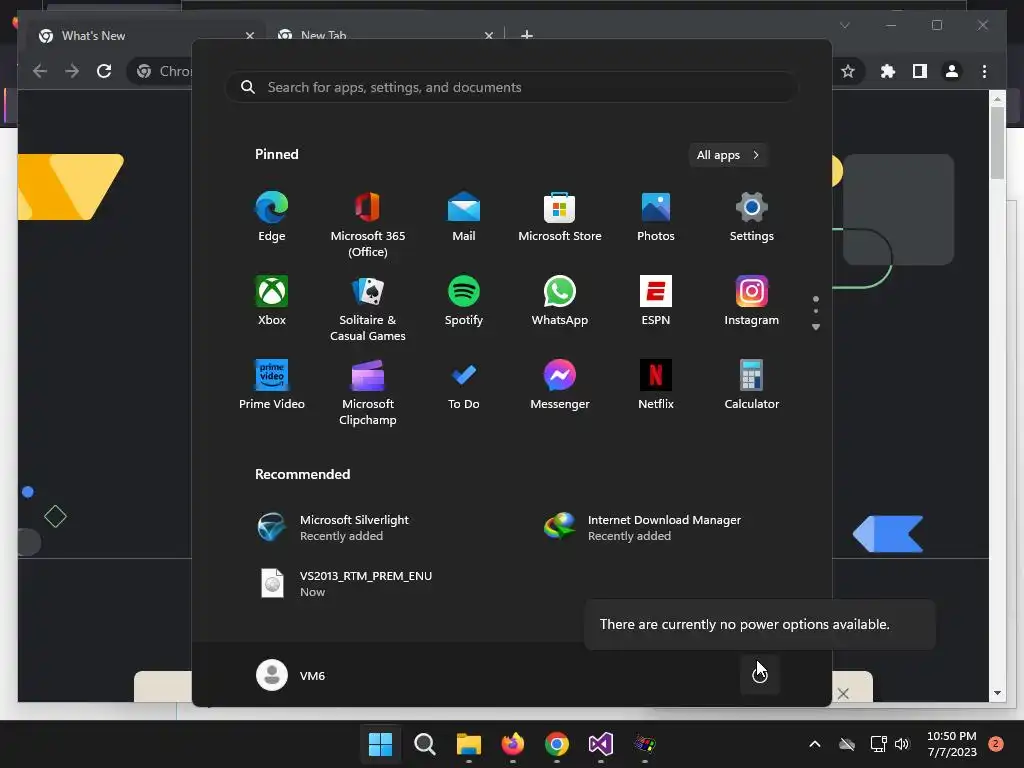Click Chrome's vertical scrollbar thumb
The width and height of the screenshot is (1024, 768).
pos(997,142)
